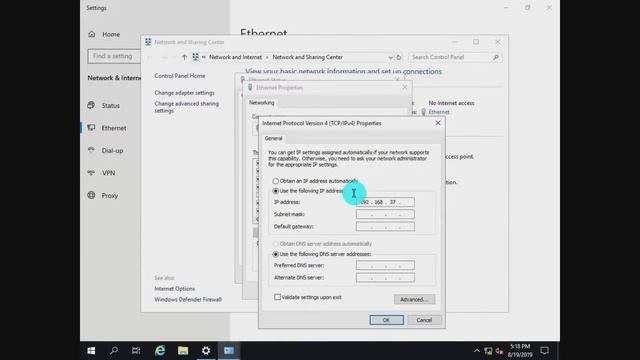This screenshot has height=360, width=640.
Task: Maximize the Network and Sharing Center window
Action: pos(476,42)
